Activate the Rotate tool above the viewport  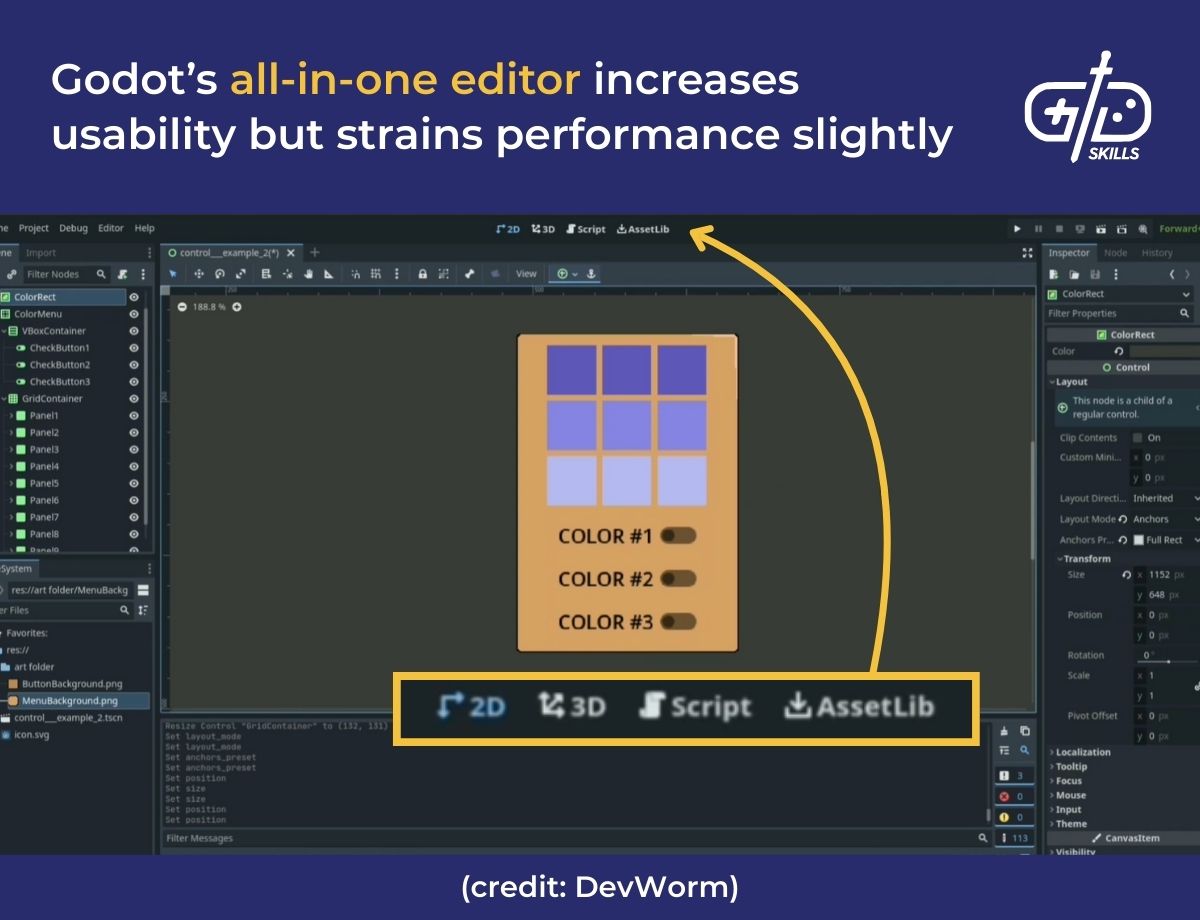220,273
